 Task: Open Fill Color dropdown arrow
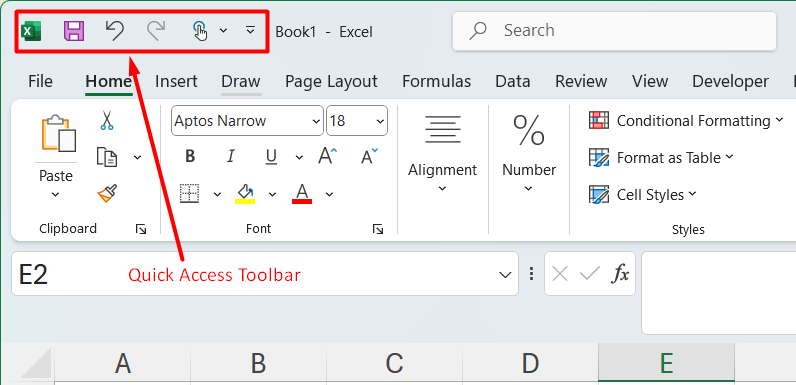[x=272, y=194]
